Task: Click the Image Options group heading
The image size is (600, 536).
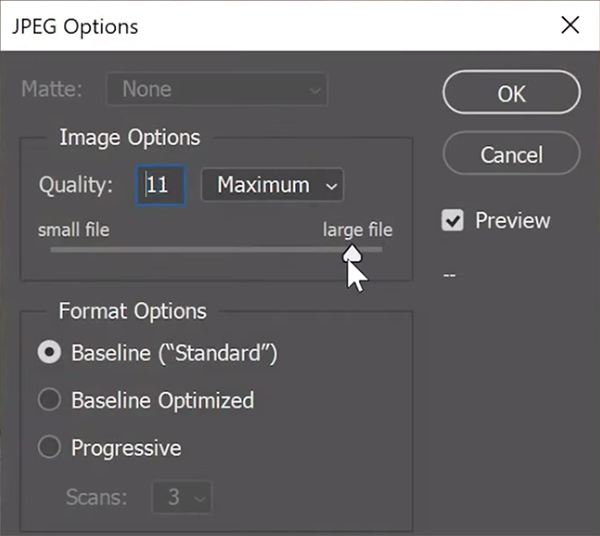Action: 130,137
